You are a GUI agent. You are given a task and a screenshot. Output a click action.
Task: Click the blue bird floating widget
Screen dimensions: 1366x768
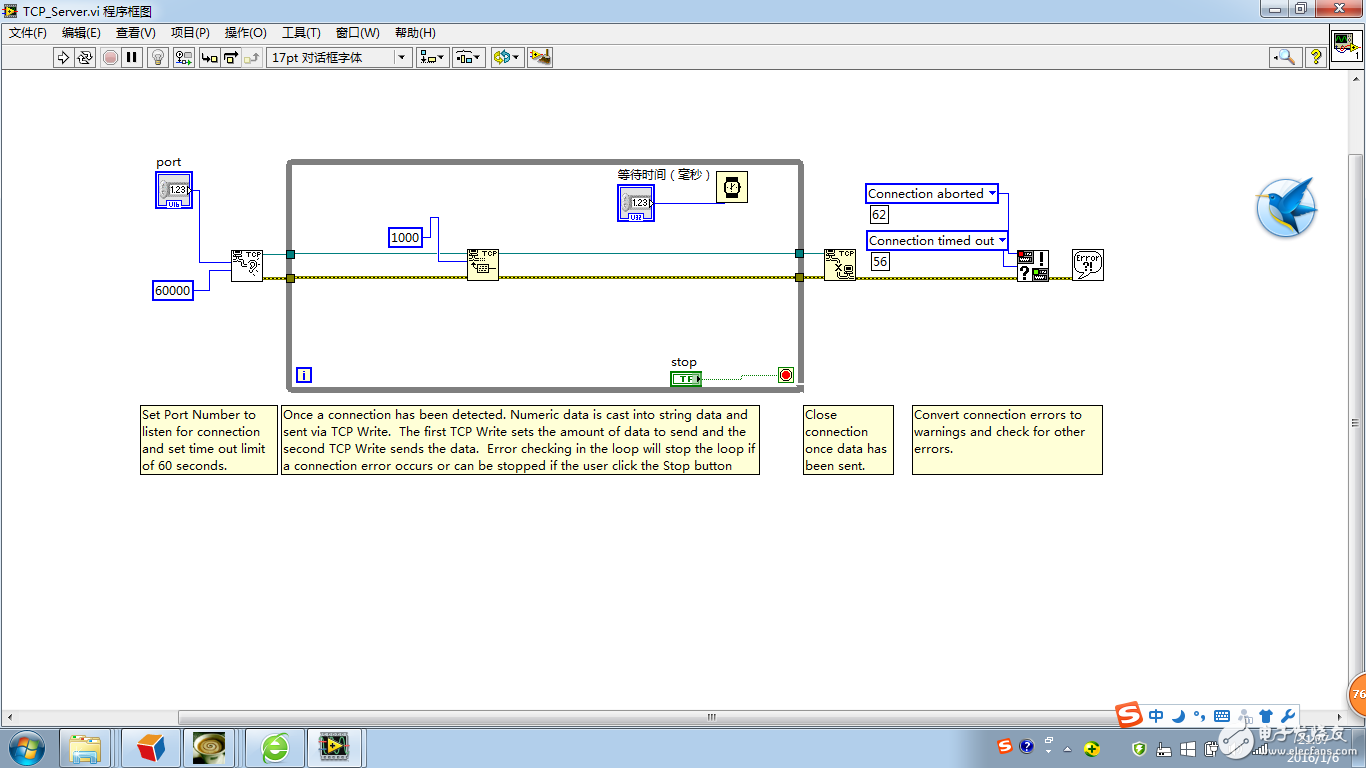coord(1285,208)
